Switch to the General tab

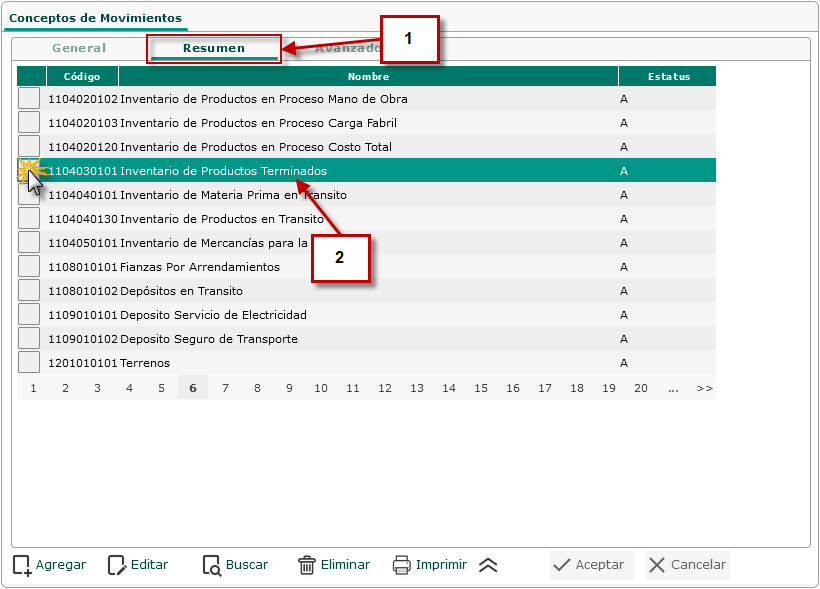point(79,48)
